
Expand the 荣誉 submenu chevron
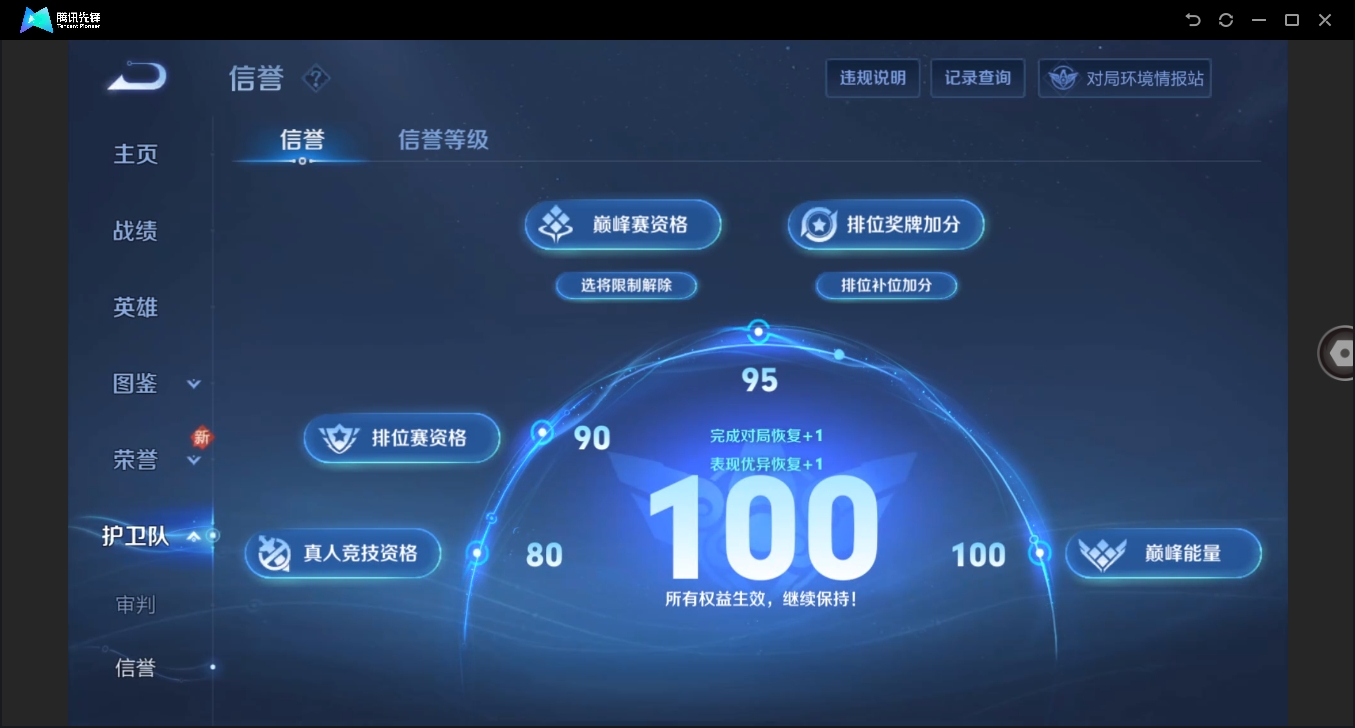click(194, 460)
